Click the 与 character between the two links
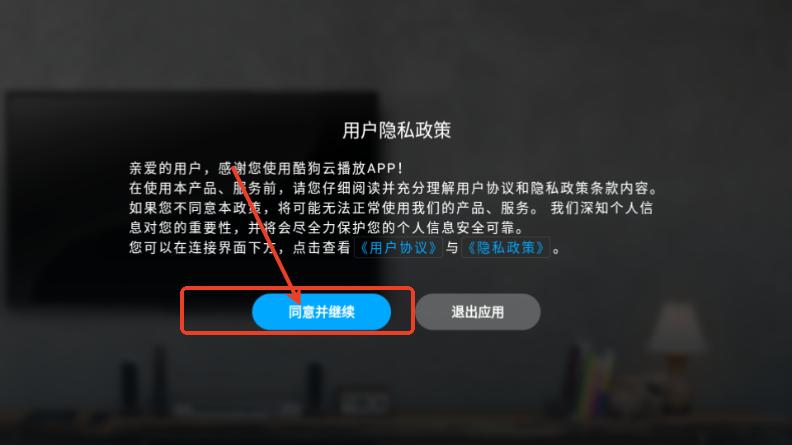 [x=452, y=248]
